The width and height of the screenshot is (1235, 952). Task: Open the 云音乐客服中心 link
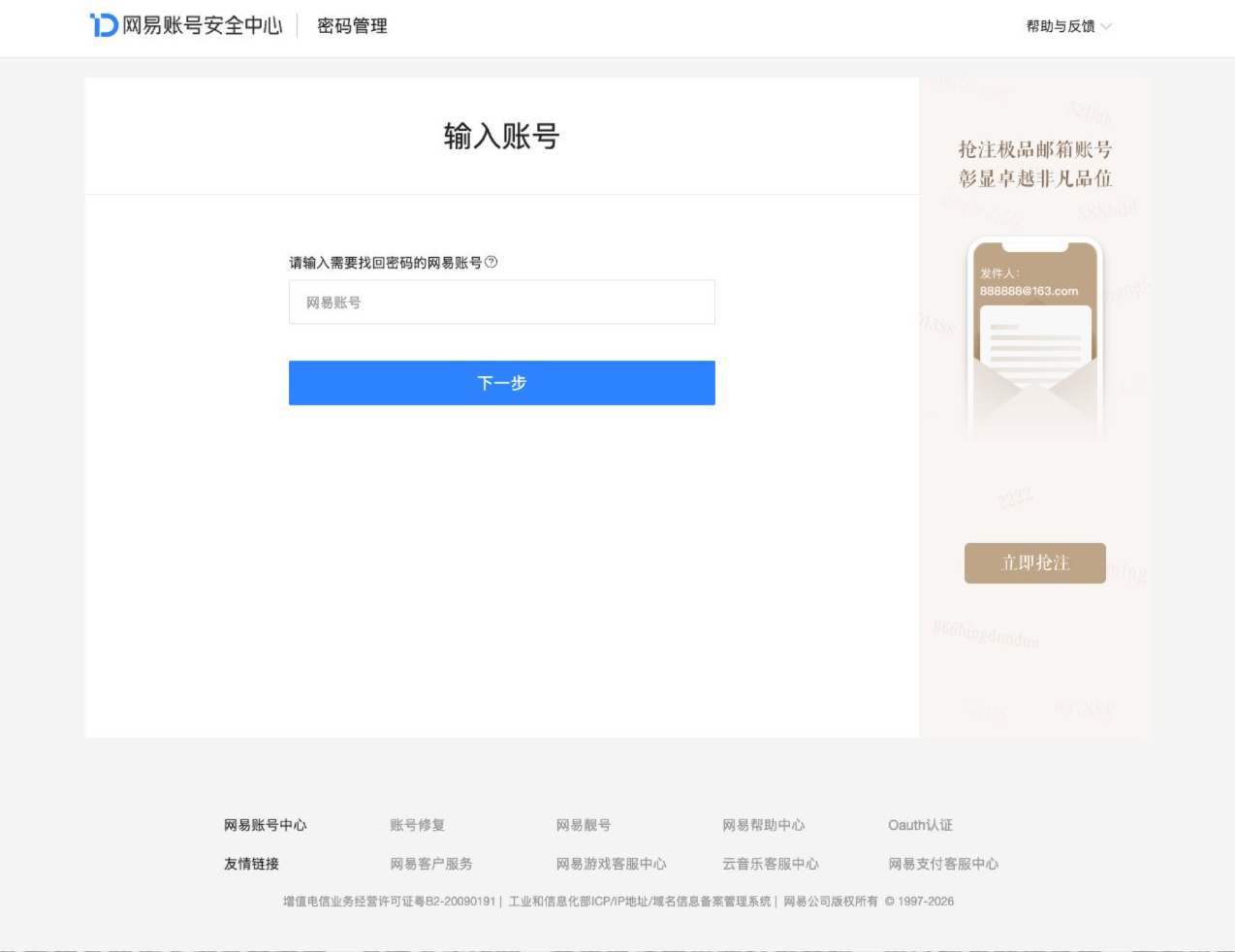(x=771, y=864)
